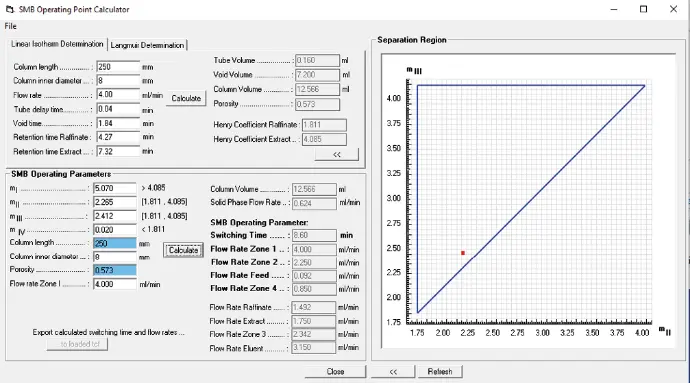Click the Close button at bottom
This screenshot has width=690, height=389.
pos(335,372)
